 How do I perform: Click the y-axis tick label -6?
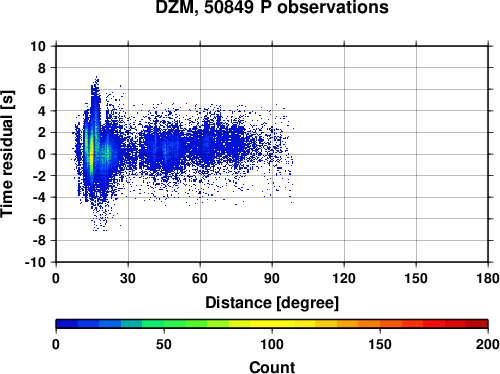tap(39, 219)
